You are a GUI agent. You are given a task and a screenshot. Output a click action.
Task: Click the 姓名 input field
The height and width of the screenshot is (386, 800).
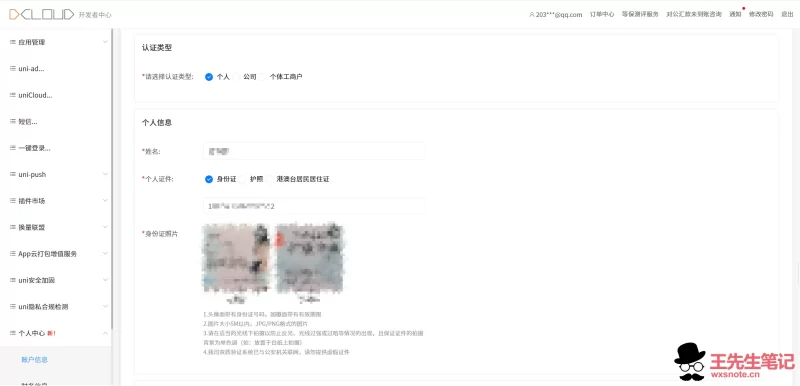point(314,151)
